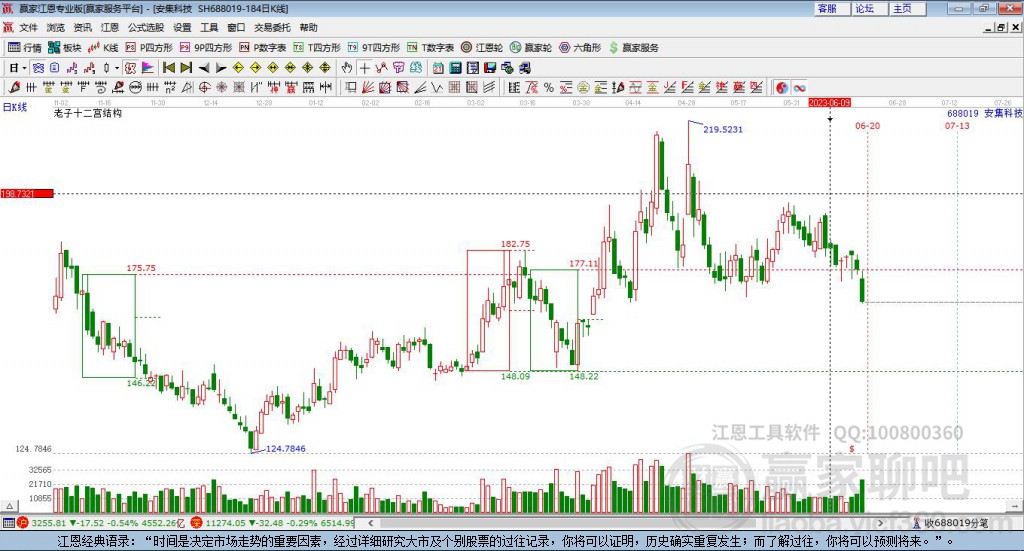Open the 行情 market quotes view
This screenshot has height=551, width=1024.
pyautogui.click(x=24, y=48)
